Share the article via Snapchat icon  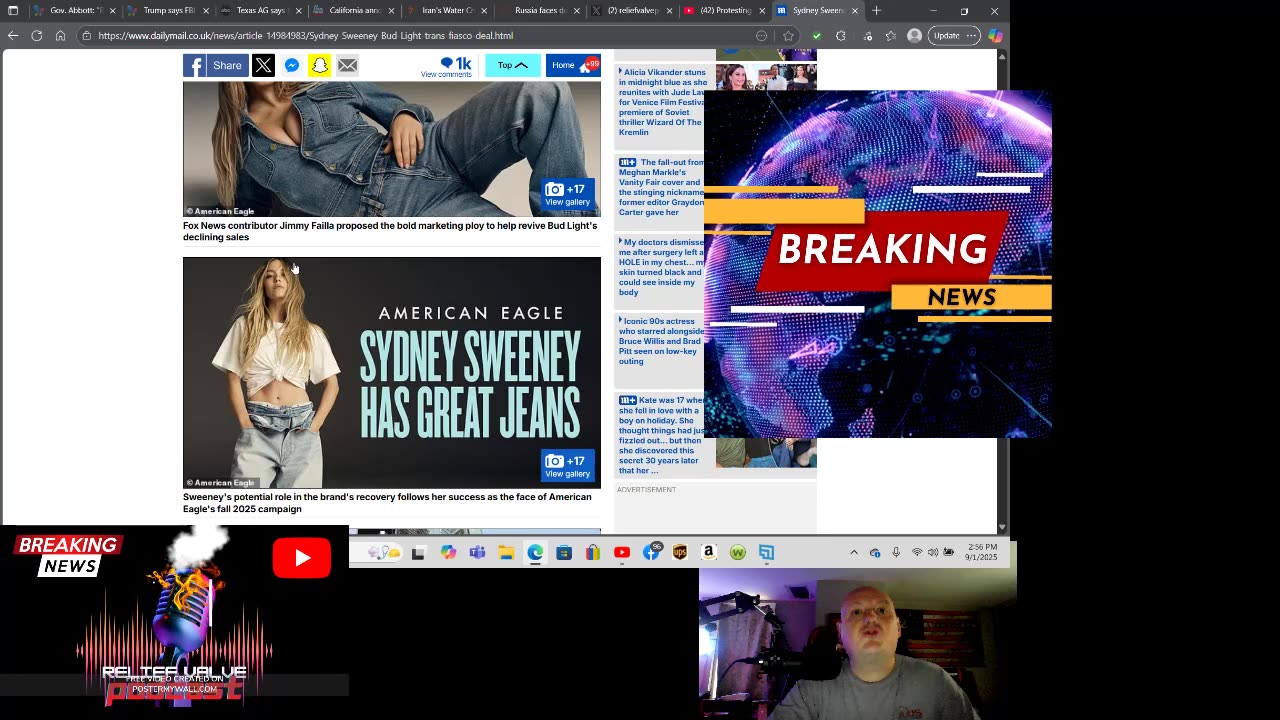pyautogui.click(x=319, y=65)
